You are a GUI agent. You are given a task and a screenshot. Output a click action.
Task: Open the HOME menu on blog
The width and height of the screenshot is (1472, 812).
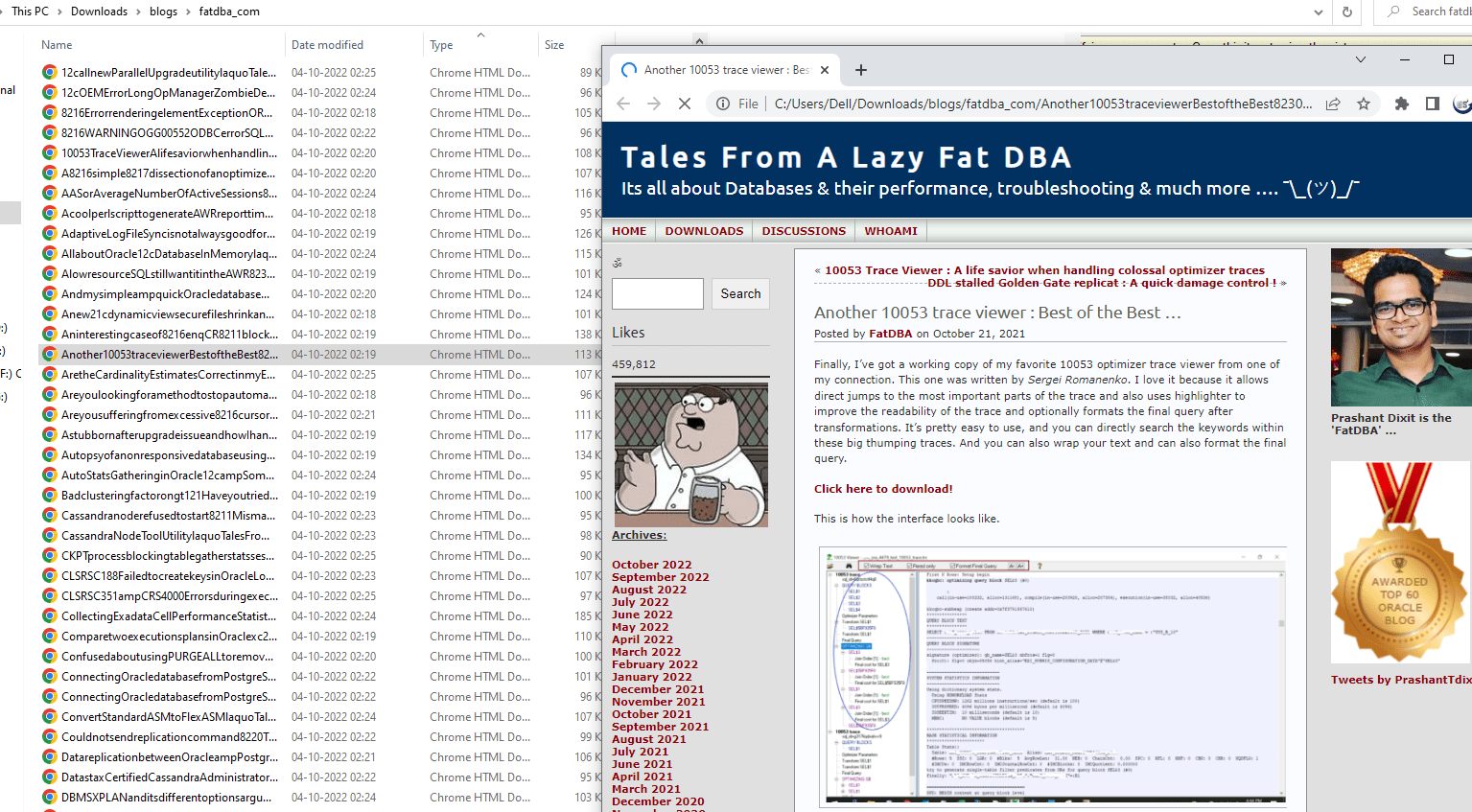629,231
